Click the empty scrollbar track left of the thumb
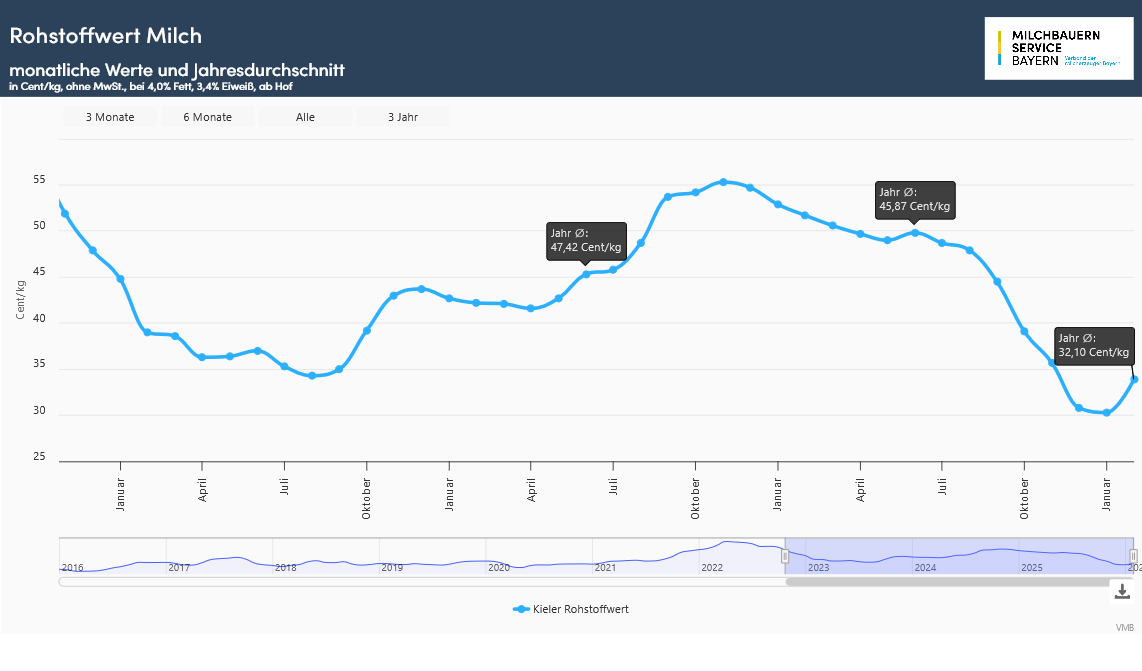 [420, 581]
